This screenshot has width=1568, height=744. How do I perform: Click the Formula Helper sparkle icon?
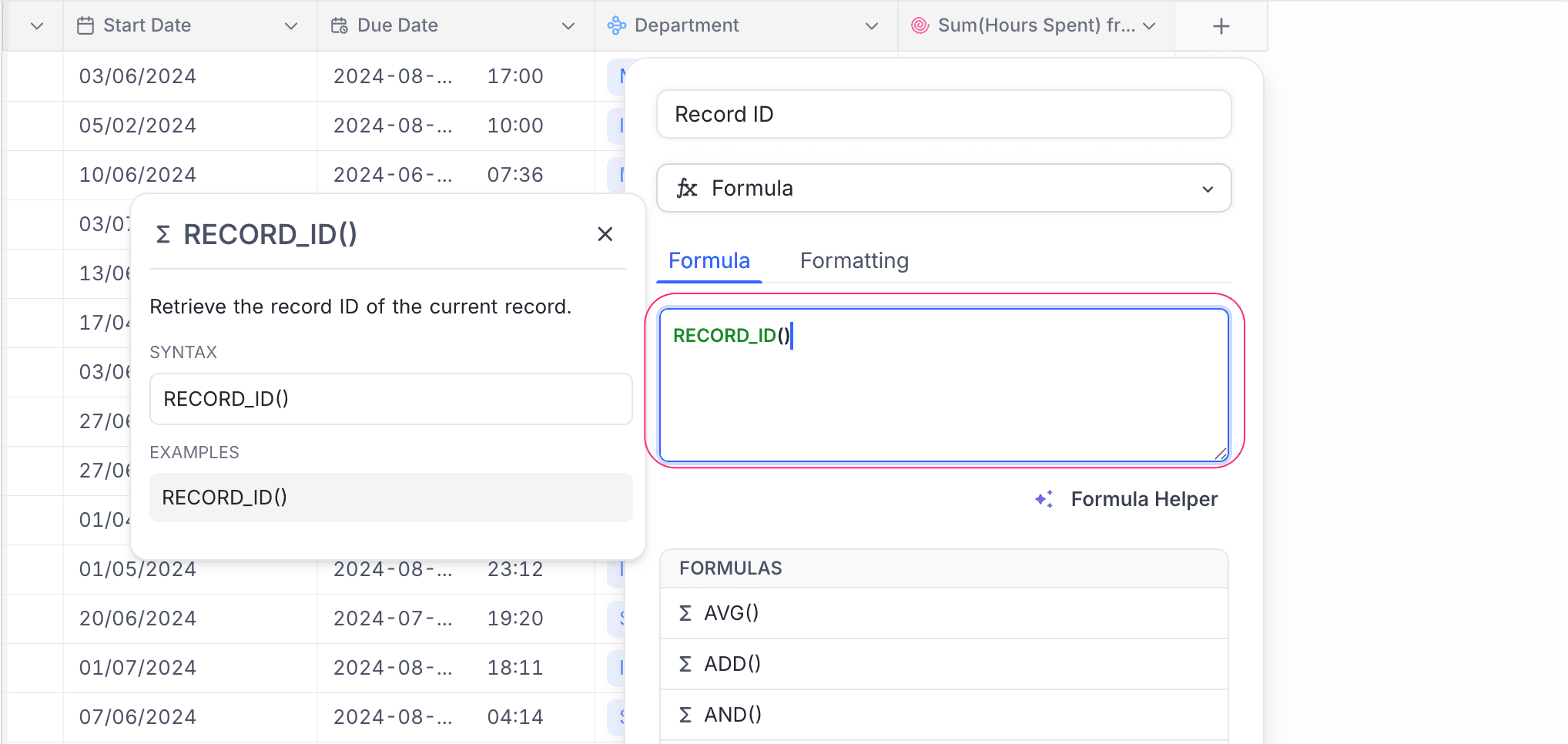[1044, 499]
